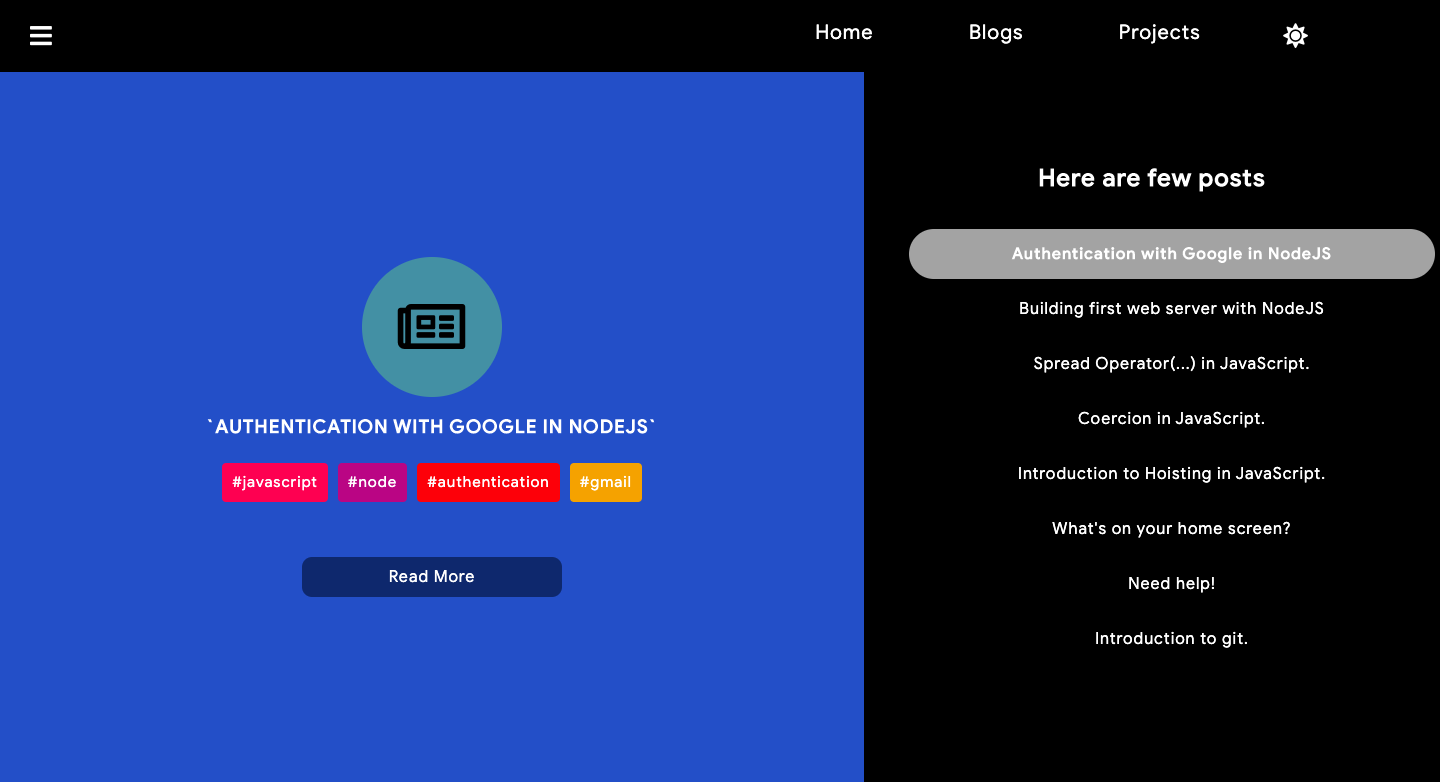Toggle light/dark theme sun icon
This screenshot has height=782, width=1440.
click(1295, 36)
